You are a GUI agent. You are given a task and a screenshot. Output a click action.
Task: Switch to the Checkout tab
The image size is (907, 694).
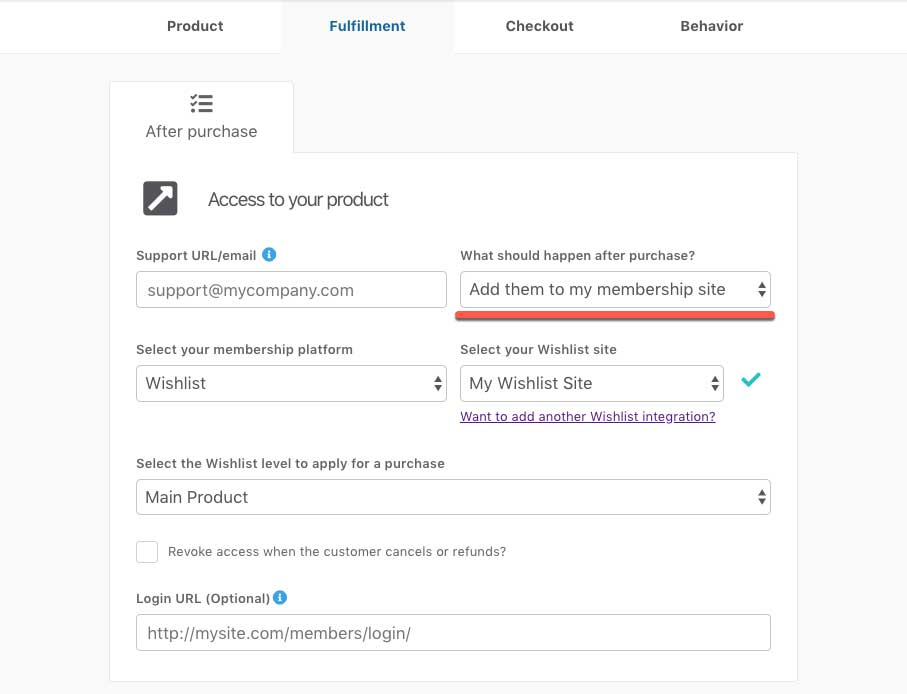[x=540, y=26]
